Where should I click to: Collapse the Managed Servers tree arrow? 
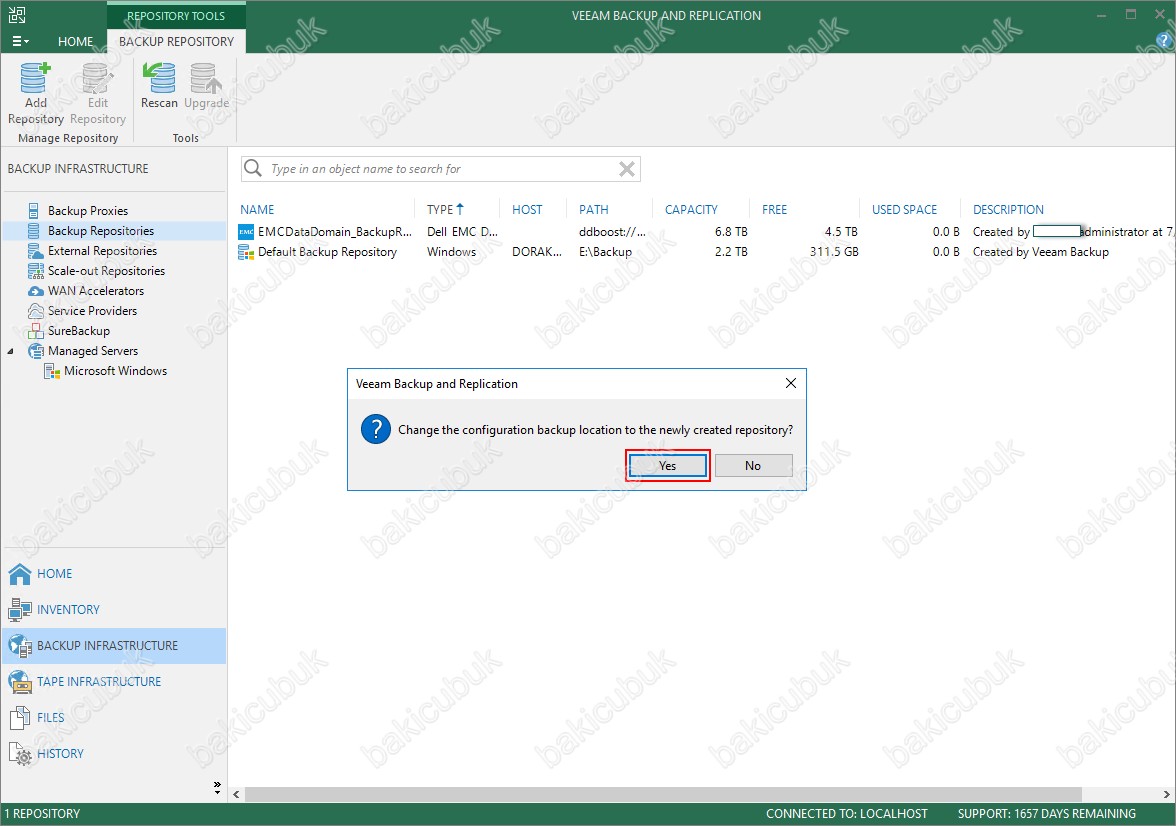(x=10, y=351)
